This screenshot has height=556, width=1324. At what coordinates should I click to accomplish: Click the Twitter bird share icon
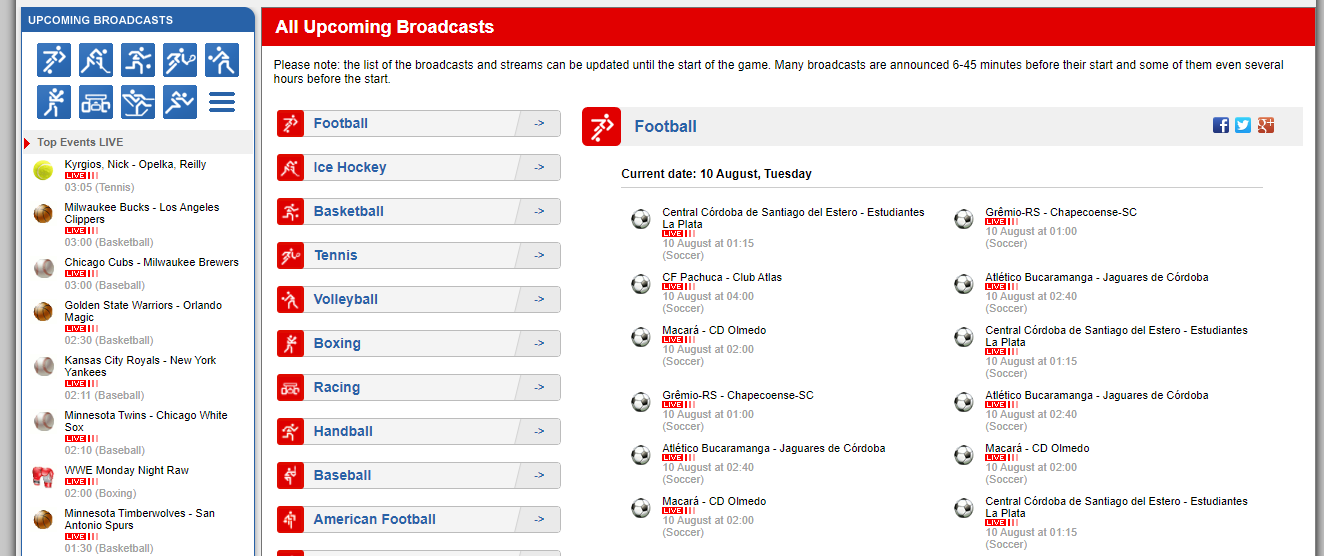pos(1243,125)
